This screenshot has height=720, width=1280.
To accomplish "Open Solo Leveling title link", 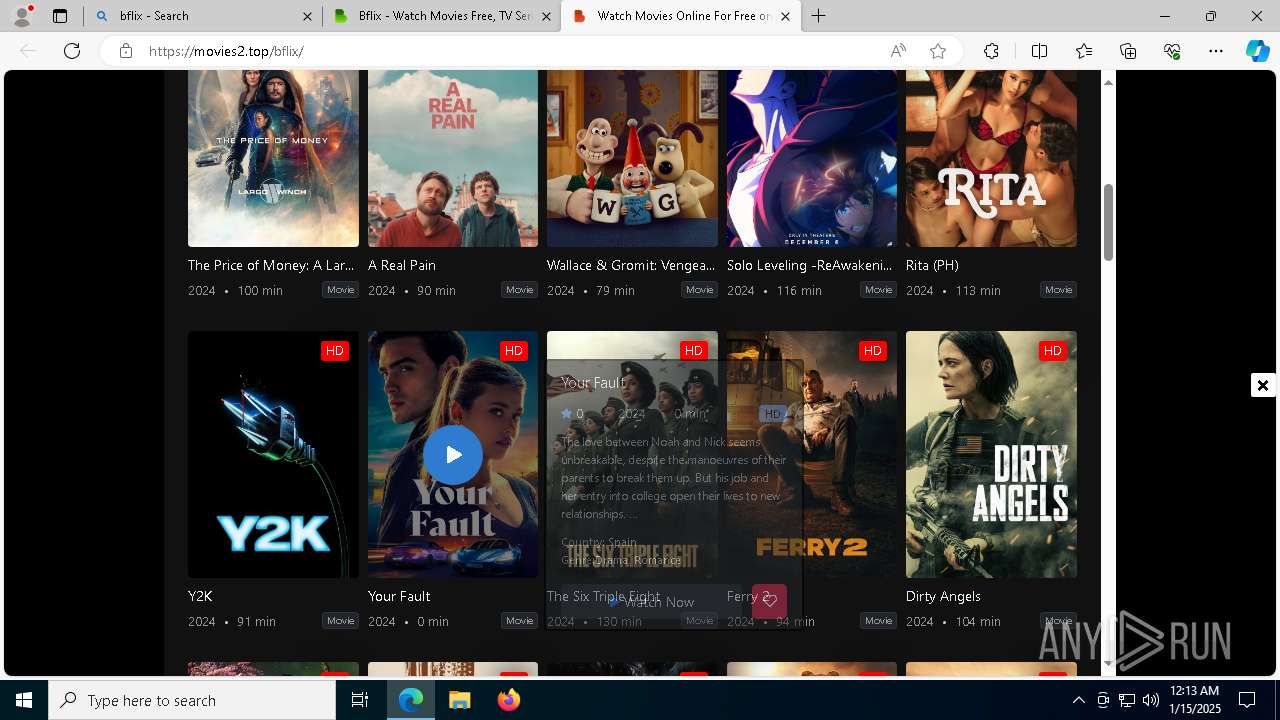I will point(810,265).
